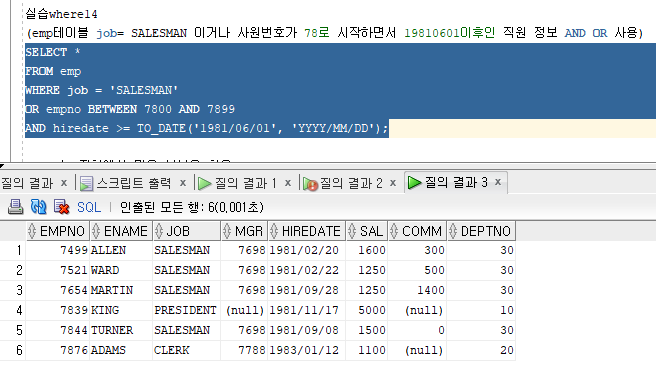The height and width of the screenshot is (374, 656).
Task: Click the refresh query result icon
Action: pyautogui.click(x=38, y=207)
